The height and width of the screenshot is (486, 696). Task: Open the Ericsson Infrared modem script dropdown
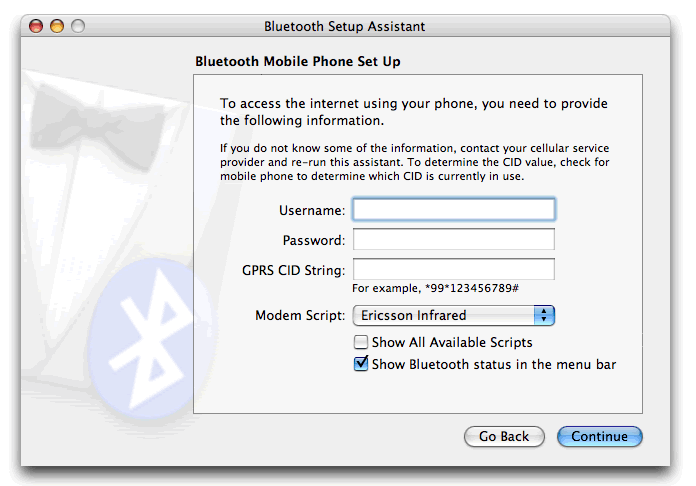[454, 316]
